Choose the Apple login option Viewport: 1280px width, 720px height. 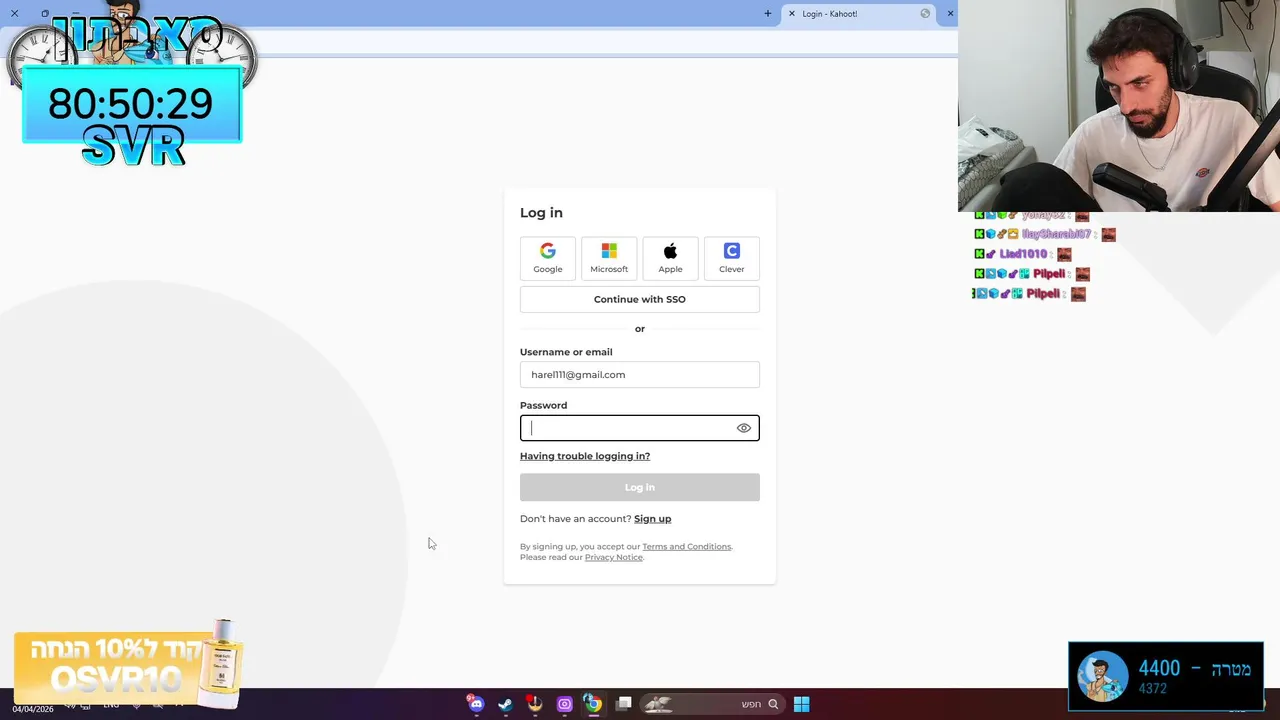(x=670, y=258)
